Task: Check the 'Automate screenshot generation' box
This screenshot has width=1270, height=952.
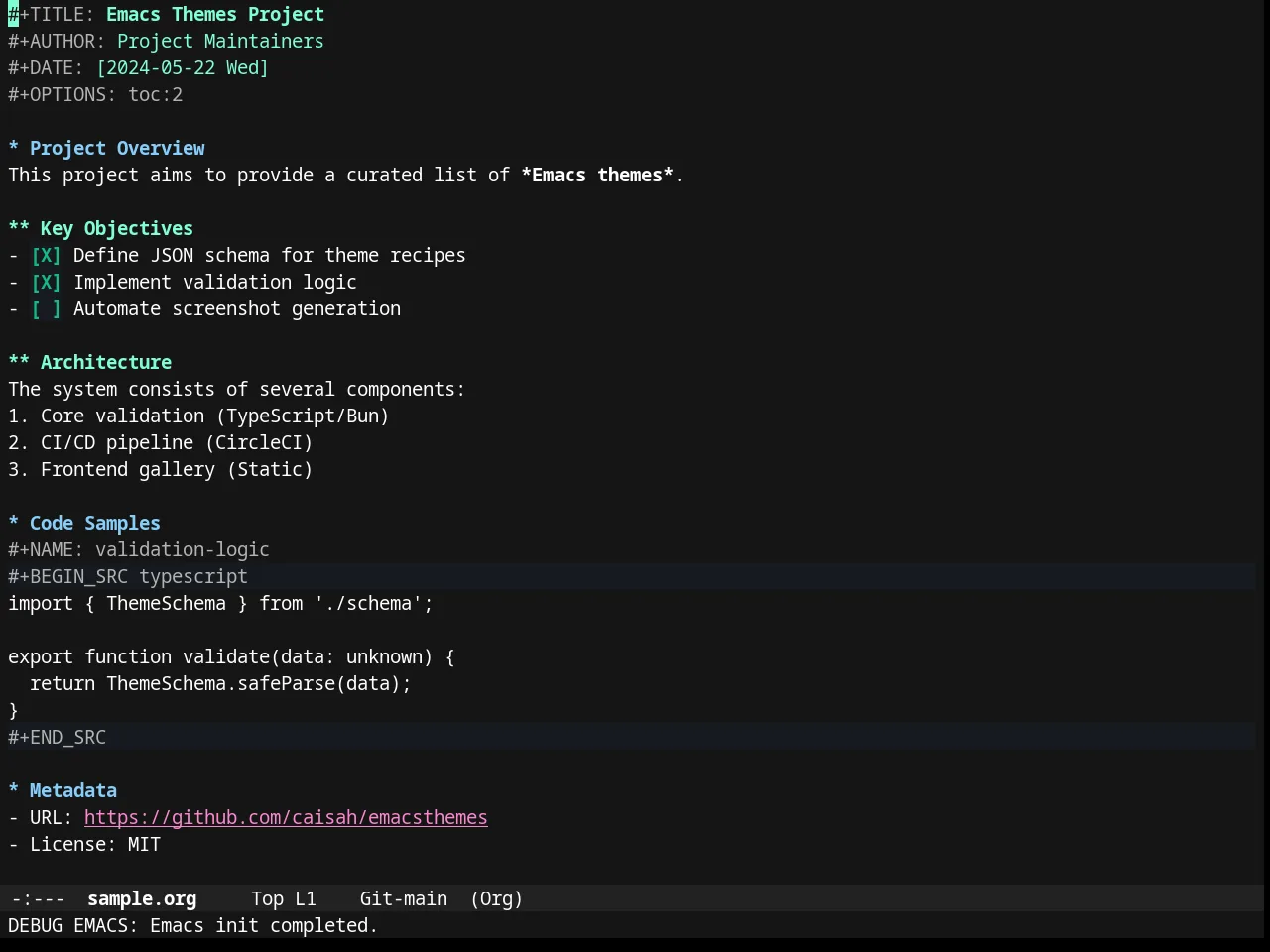Action: click(46, 308)
